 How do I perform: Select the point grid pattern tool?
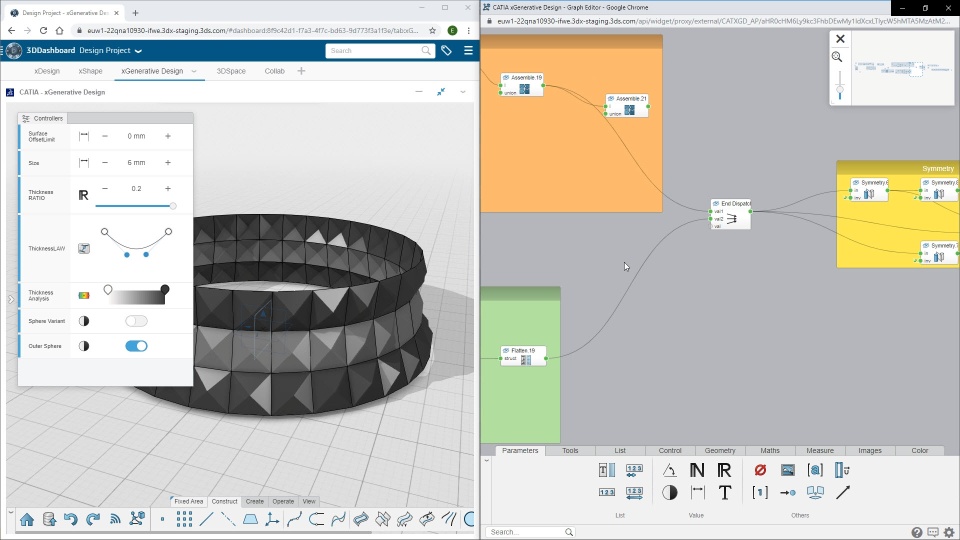point(184,520)
